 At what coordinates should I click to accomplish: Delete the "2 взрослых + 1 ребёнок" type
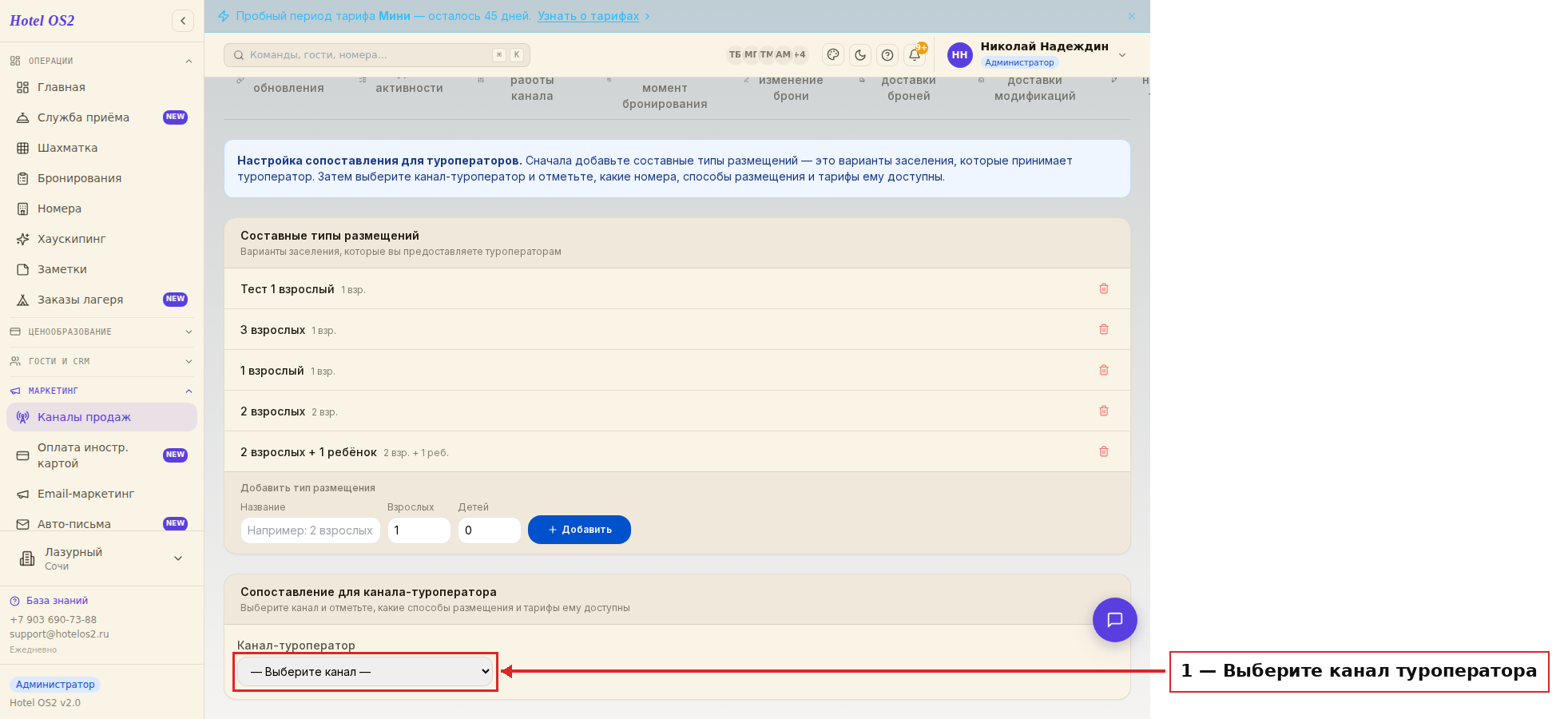[x=1104, y=451]
